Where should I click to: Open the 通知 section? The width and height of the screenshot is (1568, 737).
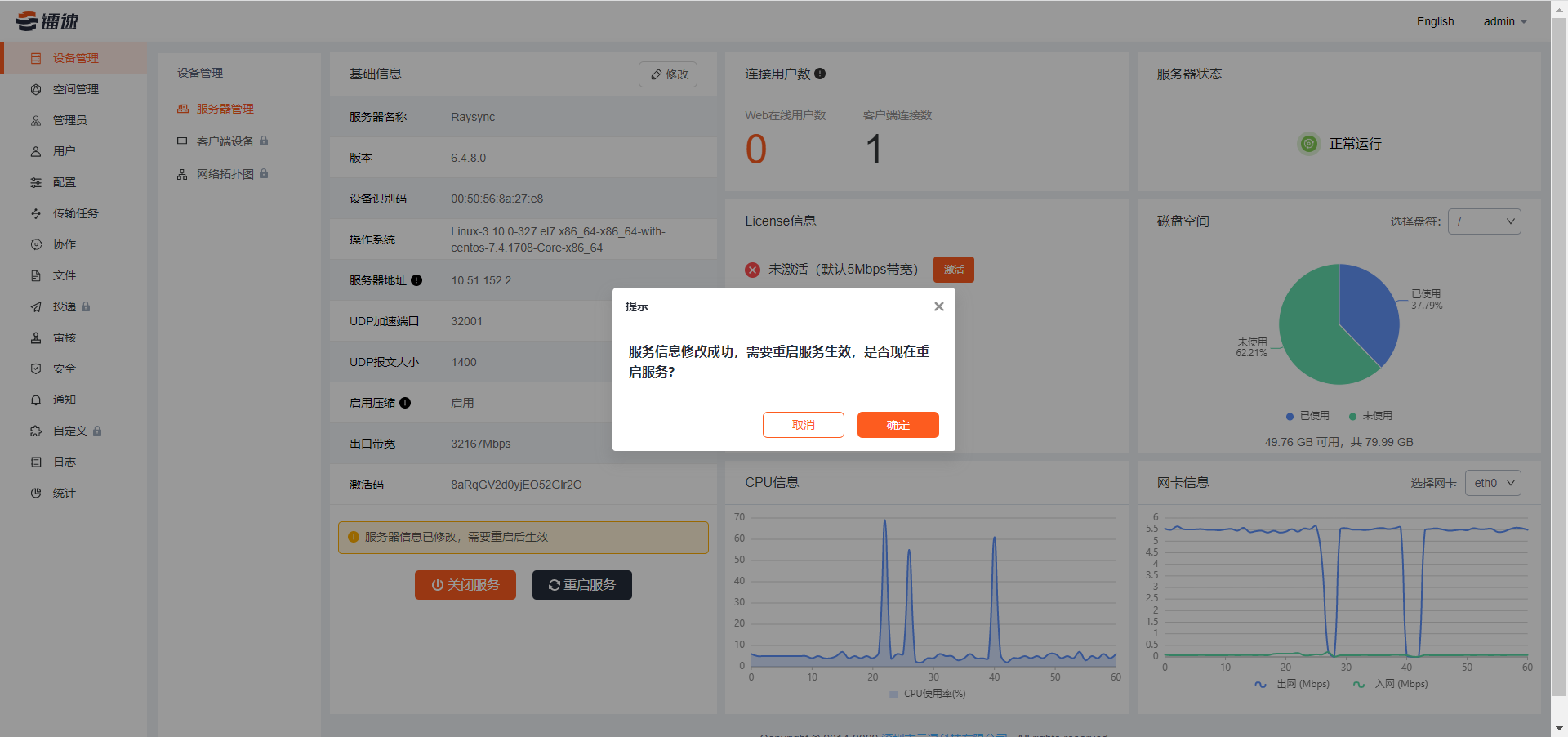pos(64,400)
